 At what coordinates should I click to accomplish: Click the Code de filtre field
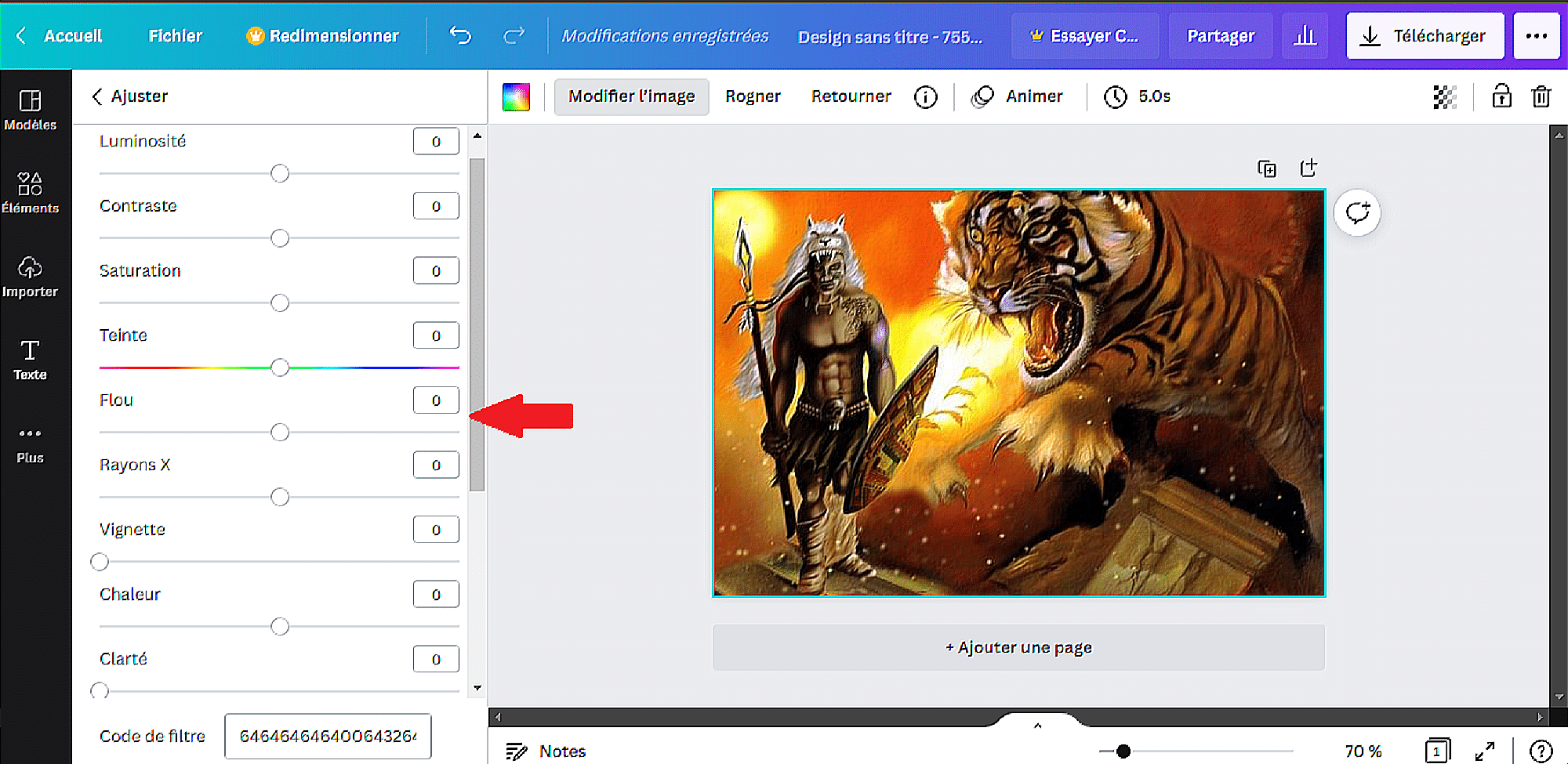[328, 736]
